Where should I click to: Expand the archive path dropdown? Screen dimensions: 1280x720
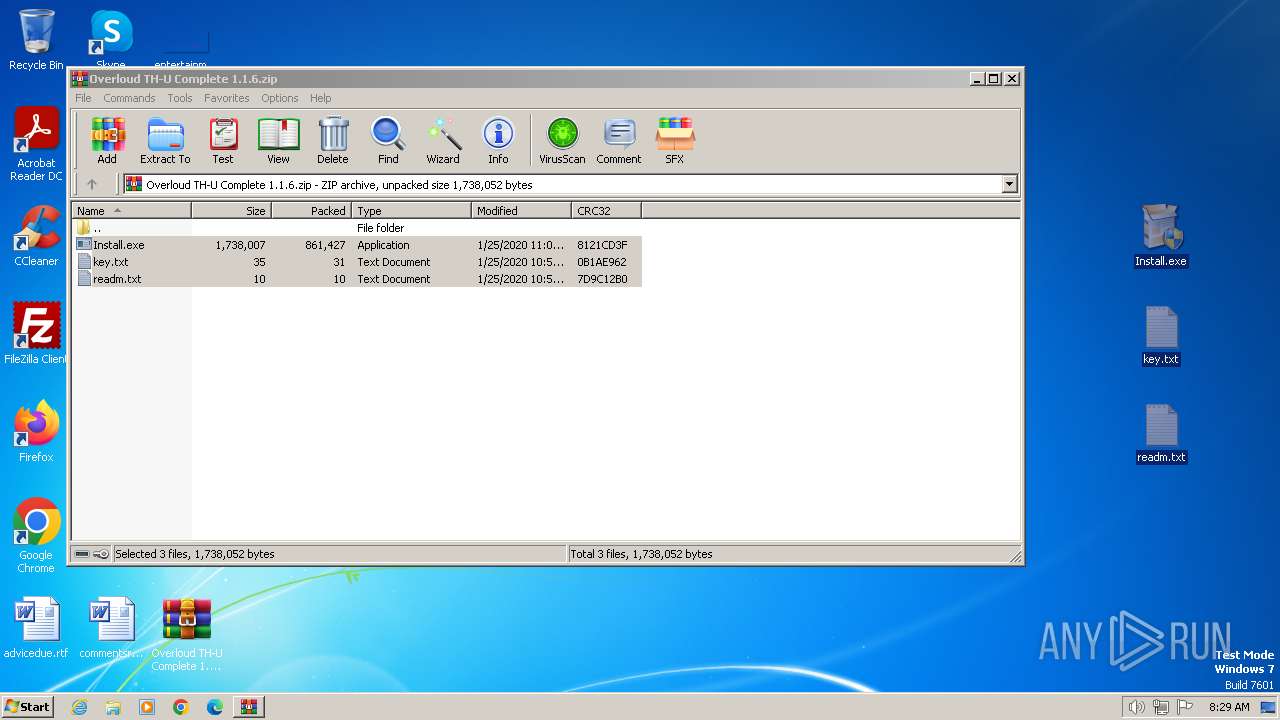click(1009, 184)
